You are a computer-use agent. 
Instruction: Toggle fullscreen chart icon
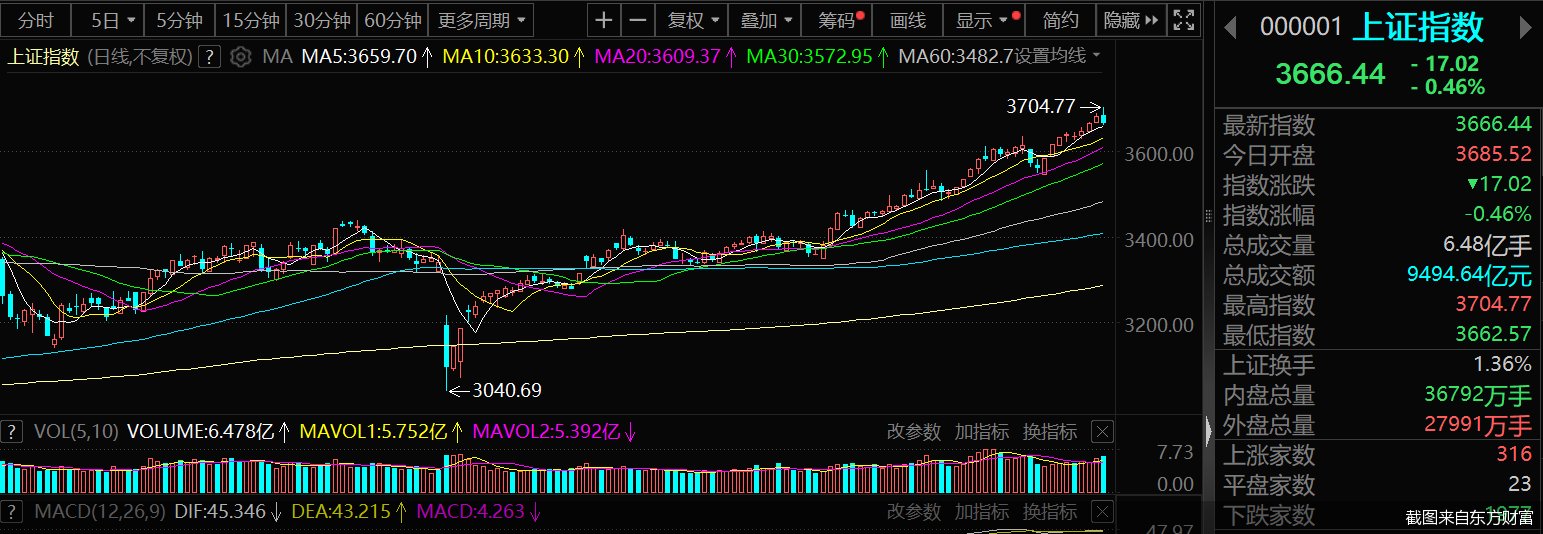pos(1183,20)
